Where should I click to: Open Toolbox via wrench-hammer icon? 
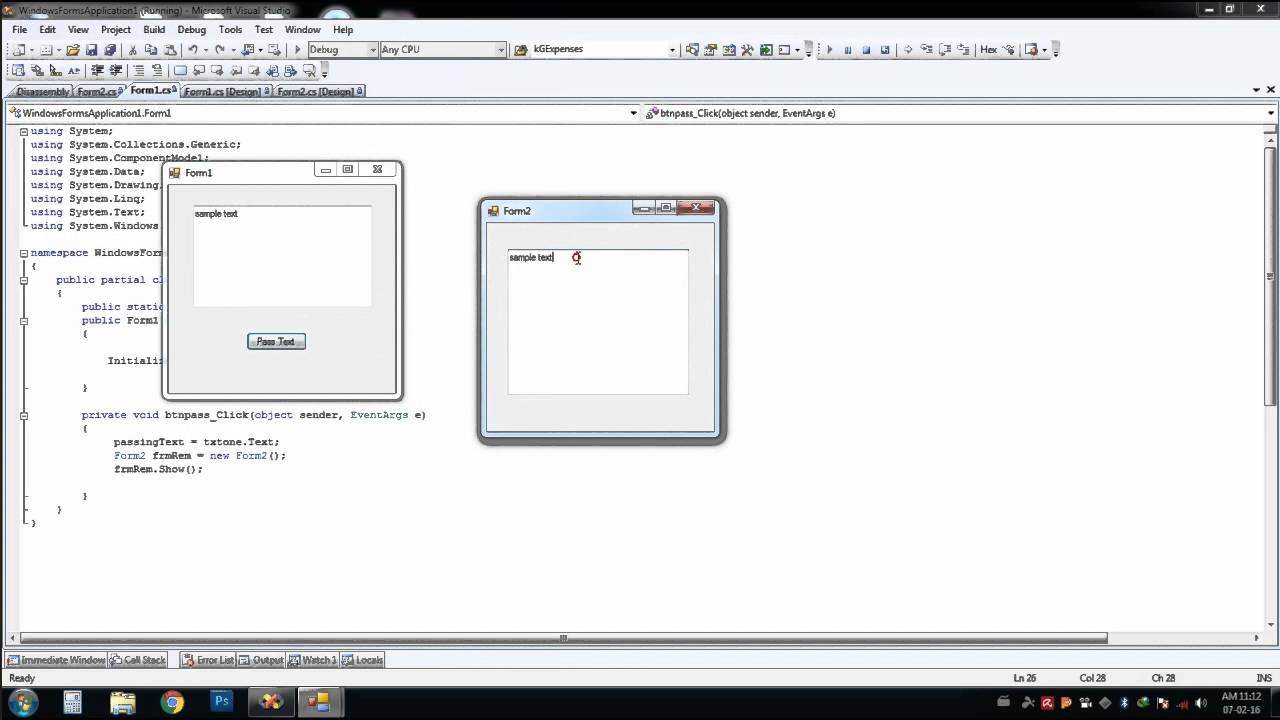pos(747,49)
